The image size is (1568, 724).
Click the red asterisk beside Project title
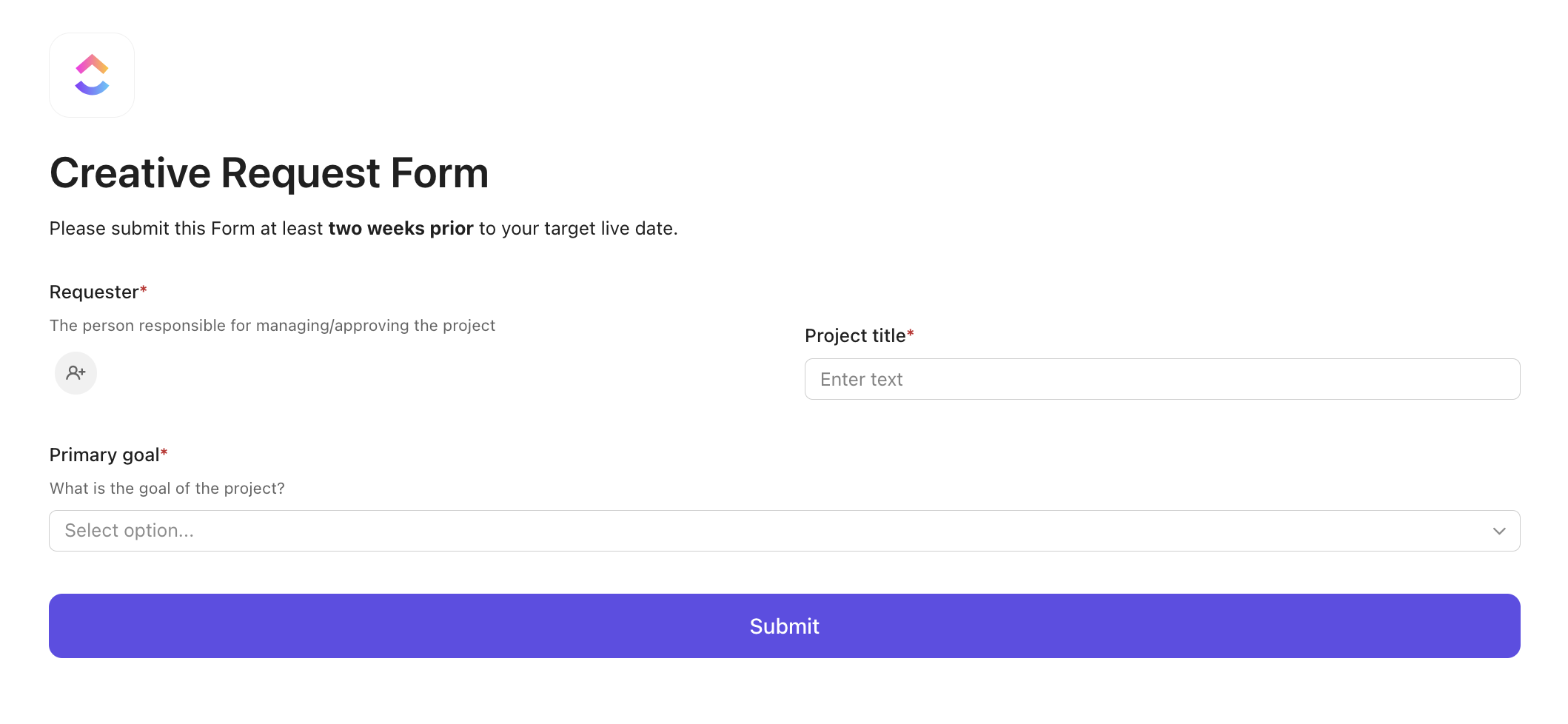tap(911, 333)
